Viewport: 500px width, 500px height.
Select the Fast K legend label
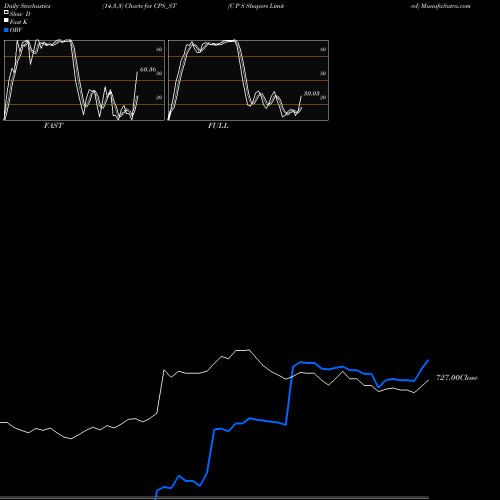(18, 22)
